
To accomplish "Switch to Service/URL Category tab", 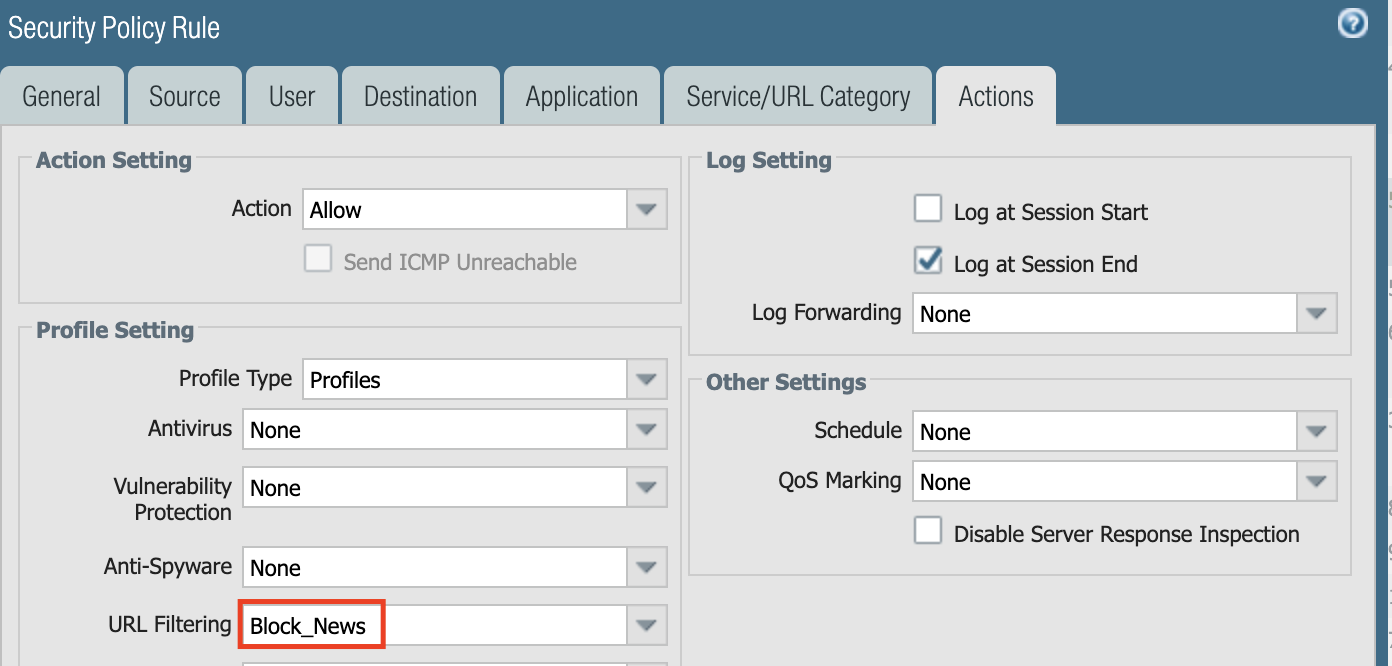I will [798, 97].
